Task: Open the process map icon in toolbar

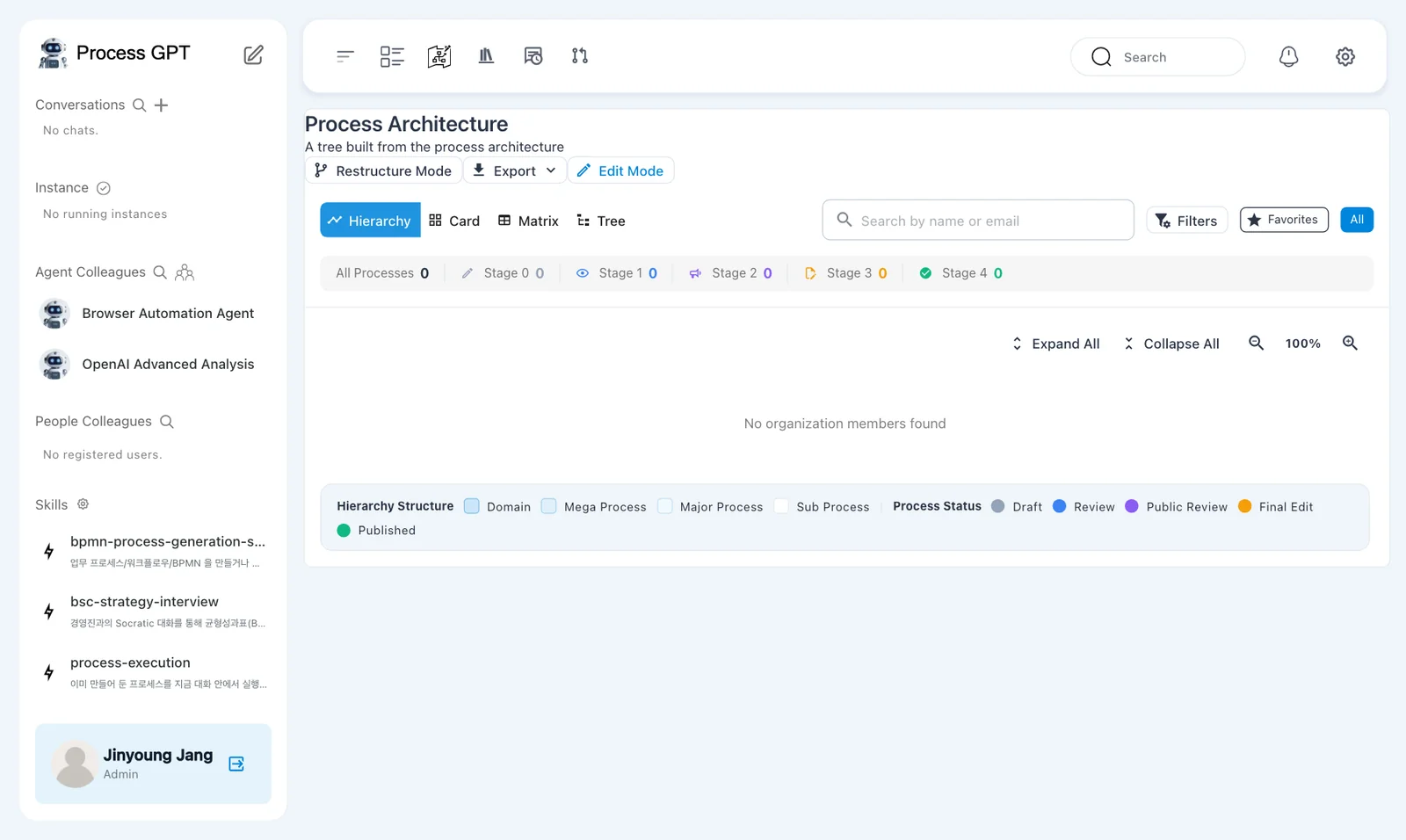Action: (439, 56)
